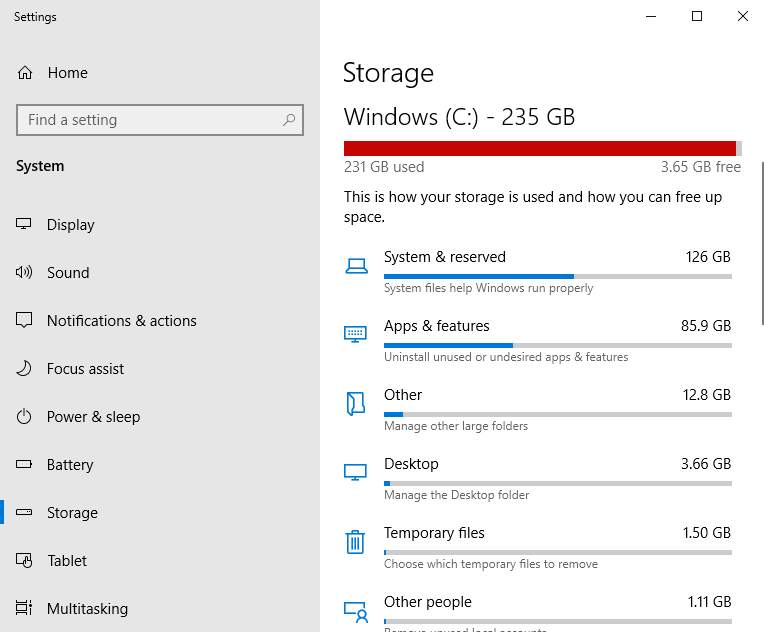This screenshot has width=764, height=632.
Task: Click the Apps & features usage bar
Action: click(x=558, y=345)
